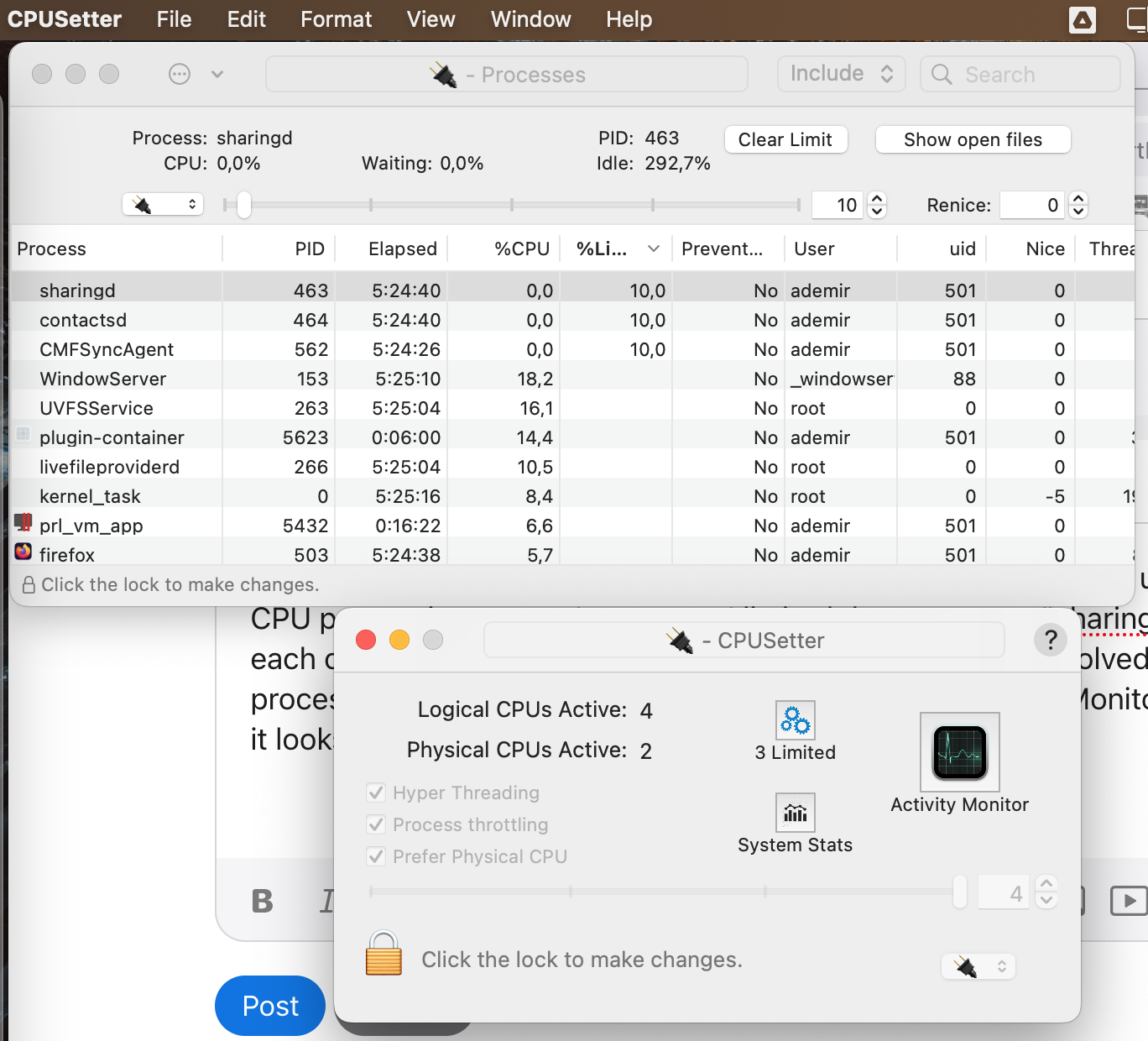This screenshot has height=1041, width=1148.
Task: Click the search magnifier icon
Action: (942, 75)
